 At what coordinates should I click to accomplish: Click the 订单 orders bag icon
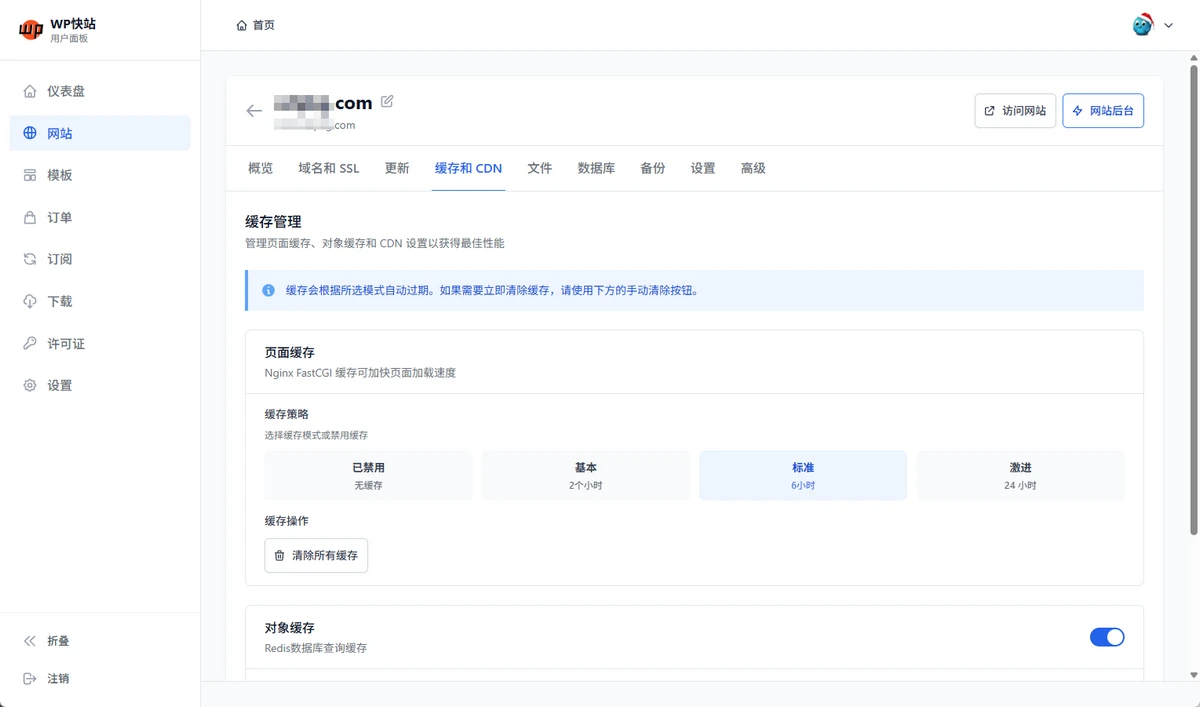click(30, 217)
